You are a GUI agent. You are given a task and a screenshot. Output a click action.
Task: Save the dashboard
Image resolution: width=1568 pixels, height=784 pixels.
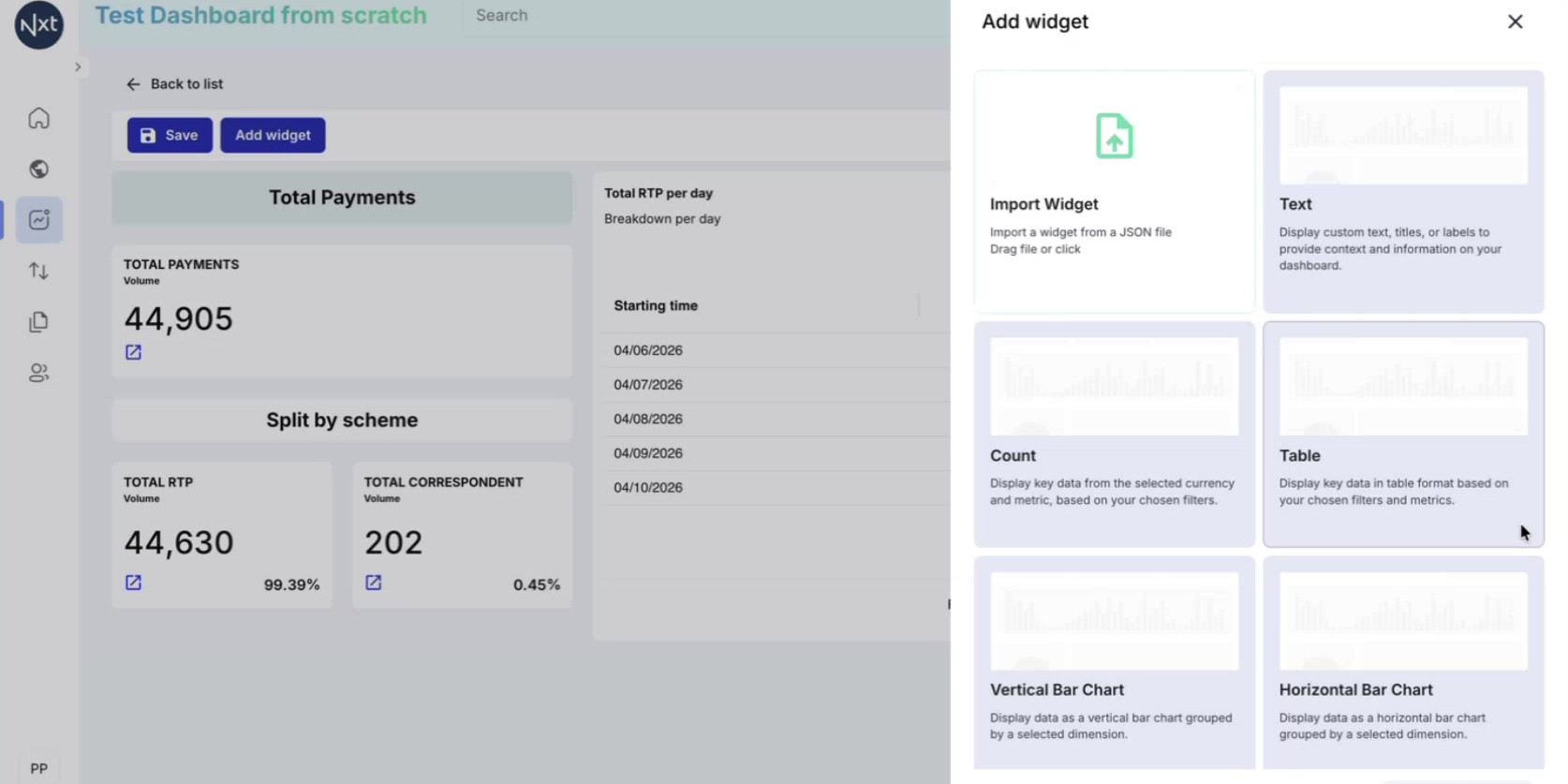tap(170, 135)
